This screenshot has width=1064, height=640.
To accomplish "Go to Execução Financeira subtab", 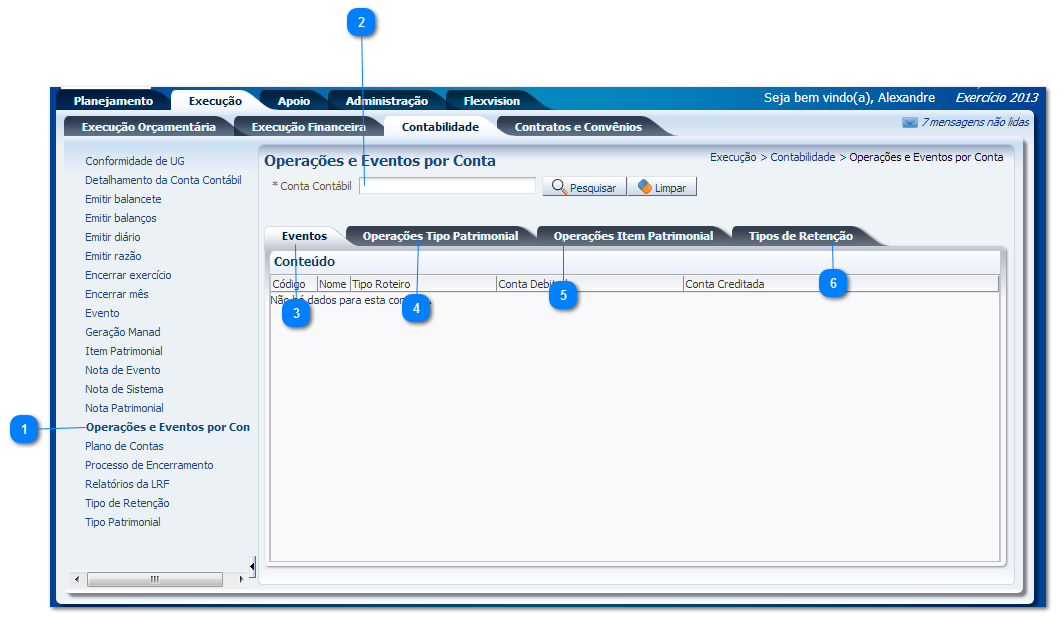I will click(x=308, y=127).
